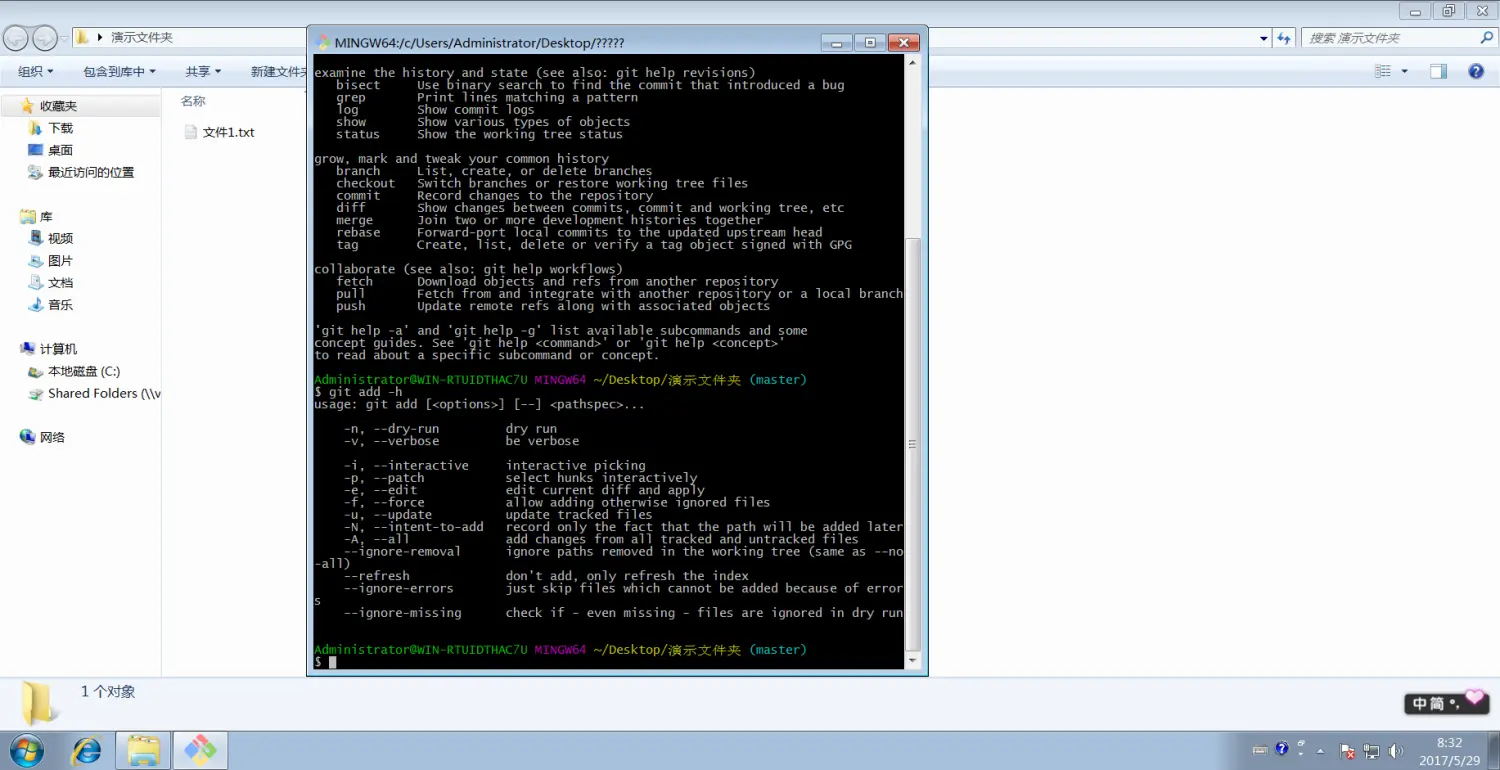Open the 文档 library
The height and width of the screenshot is (770, 1500).
(x=61, y=282)
